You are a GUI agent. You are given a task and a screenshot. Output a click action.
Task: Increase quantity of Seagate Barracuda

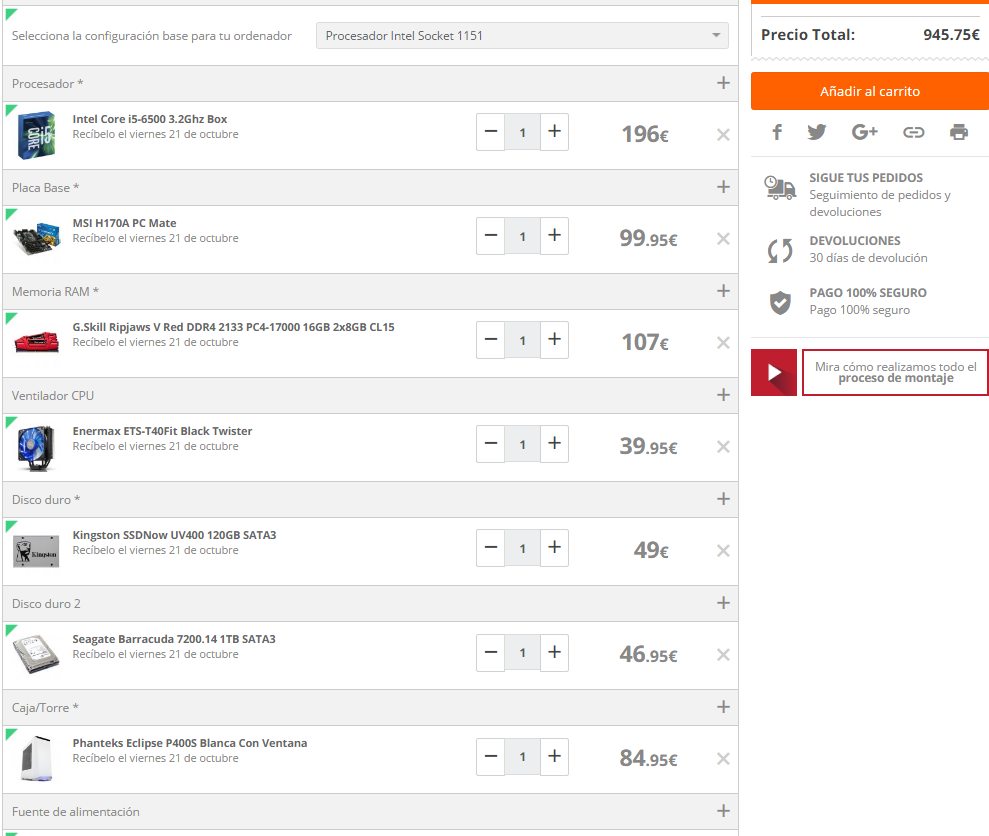coord(554,652)
